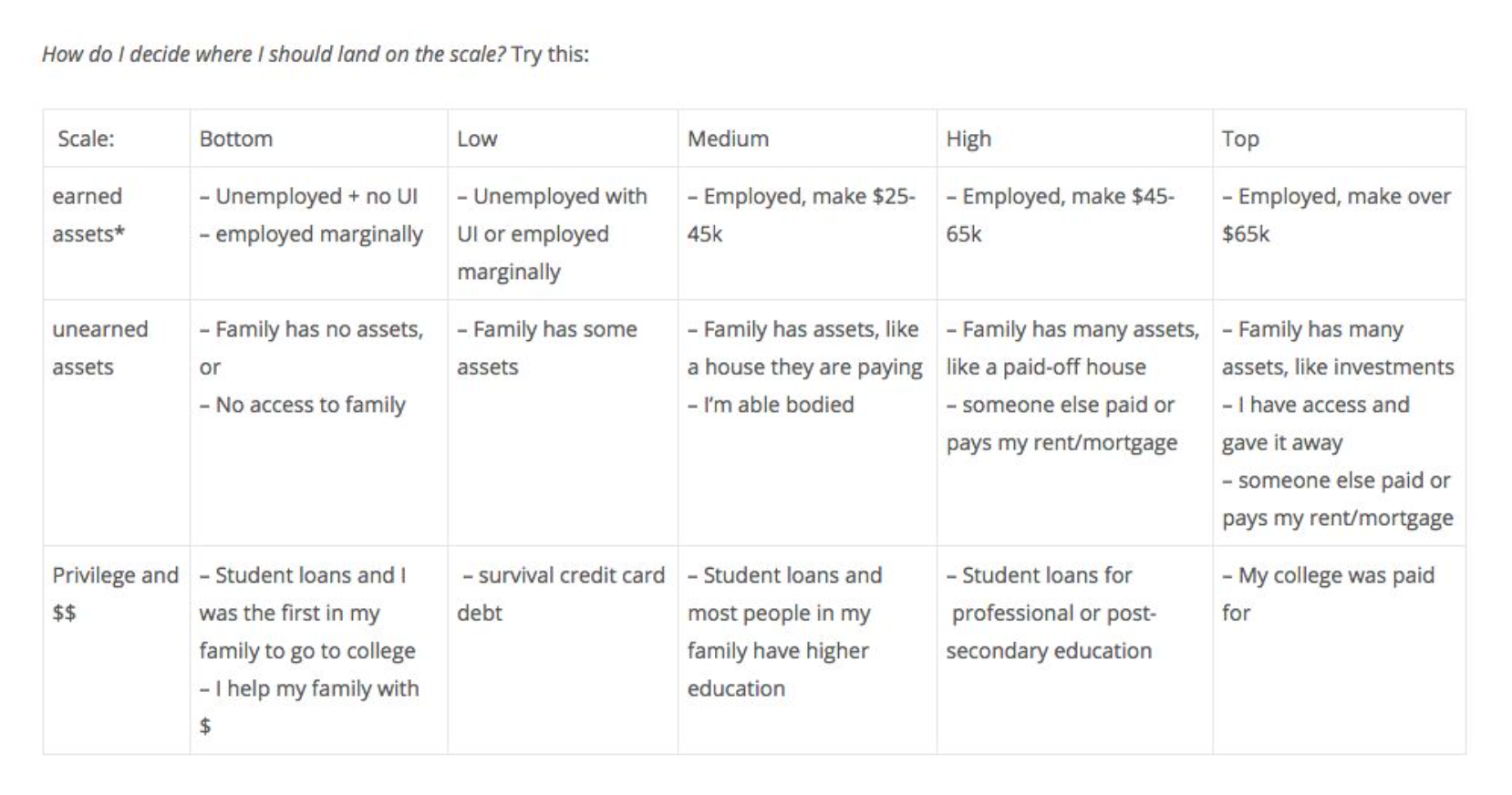Click the "Scale:" header cell

pos(86,139)
